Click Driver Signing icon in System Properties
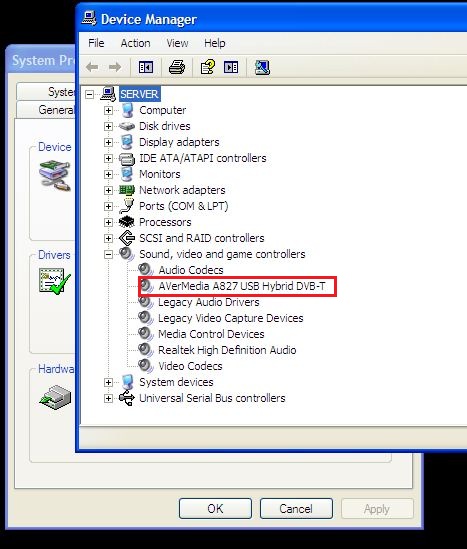467x549 pixels. click(x=55, y=280)
